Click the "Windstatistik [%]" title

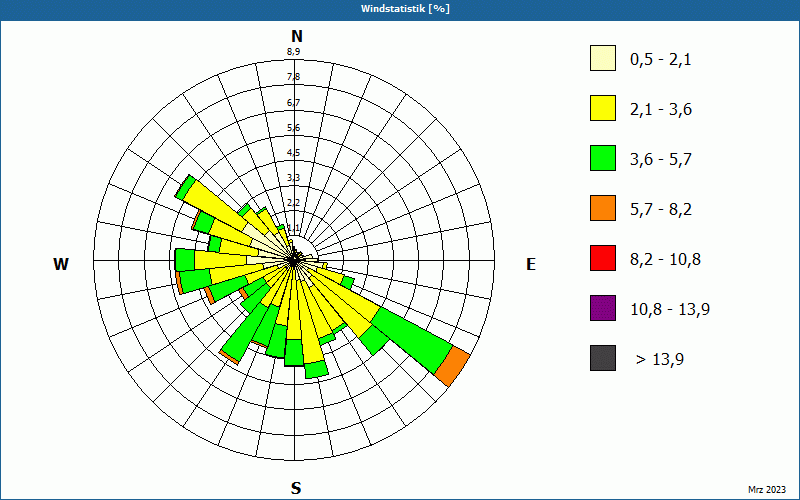[405, 9]
